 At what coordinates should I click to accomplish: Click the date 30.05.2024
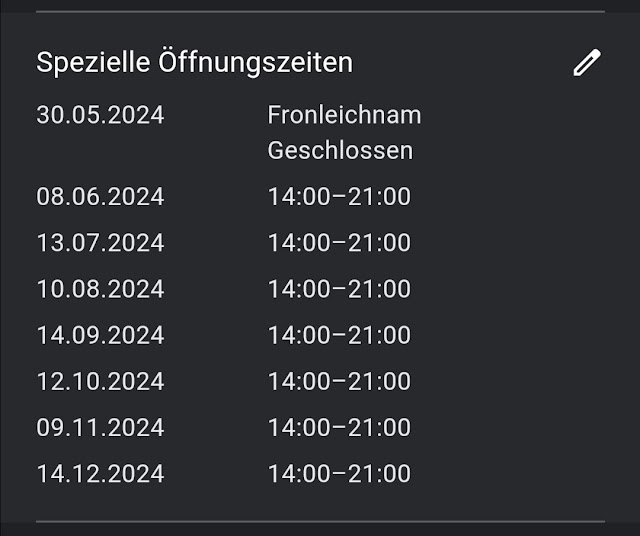click(100, 115)
